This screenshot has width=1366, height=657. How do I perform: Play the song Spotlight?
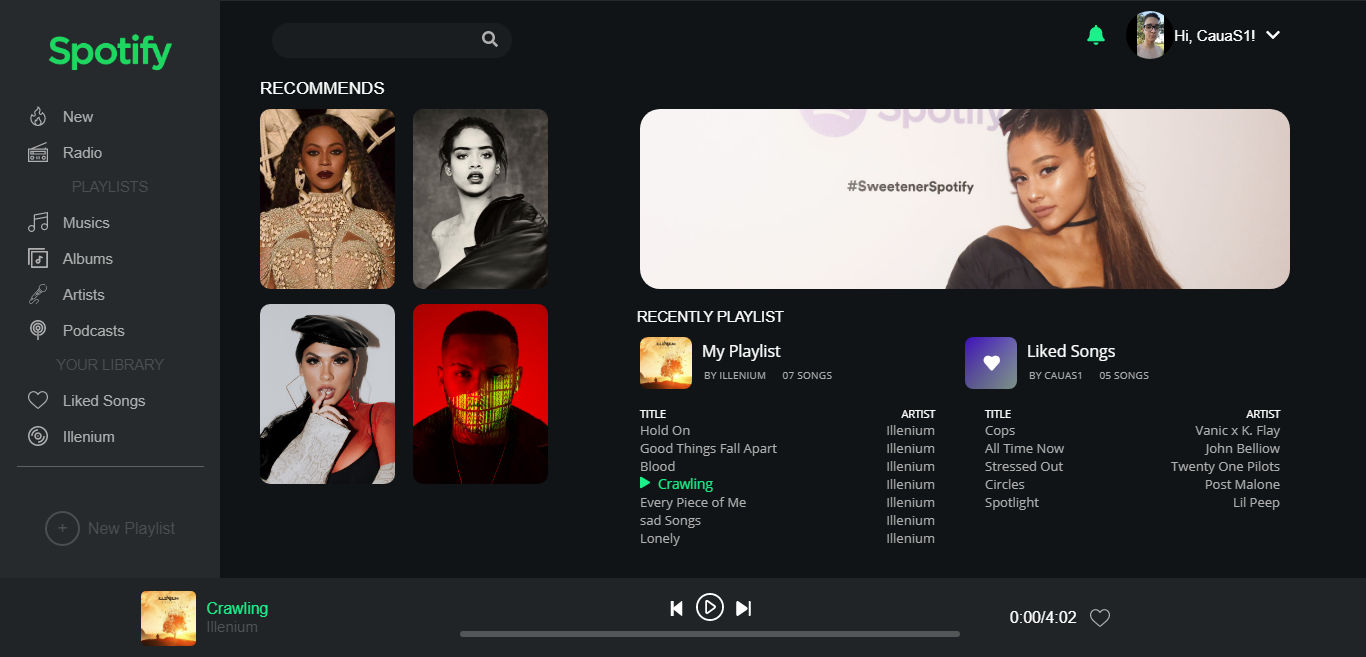(1012, 503)
